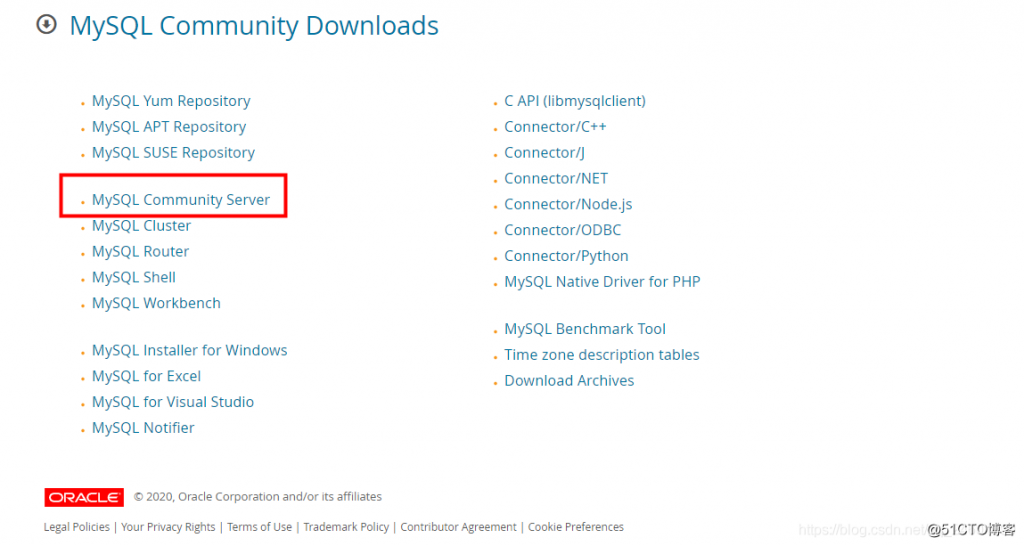
Task: Open Connector/Python link
Action: [566, 256]
